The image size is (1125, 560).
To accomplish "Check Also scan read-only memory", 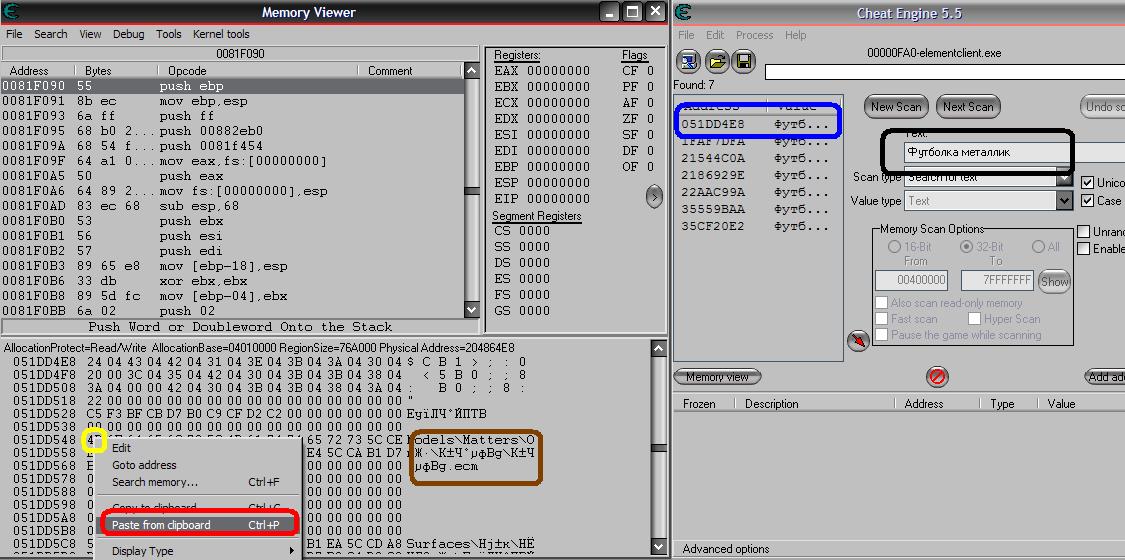I will (x=882, y=303).
